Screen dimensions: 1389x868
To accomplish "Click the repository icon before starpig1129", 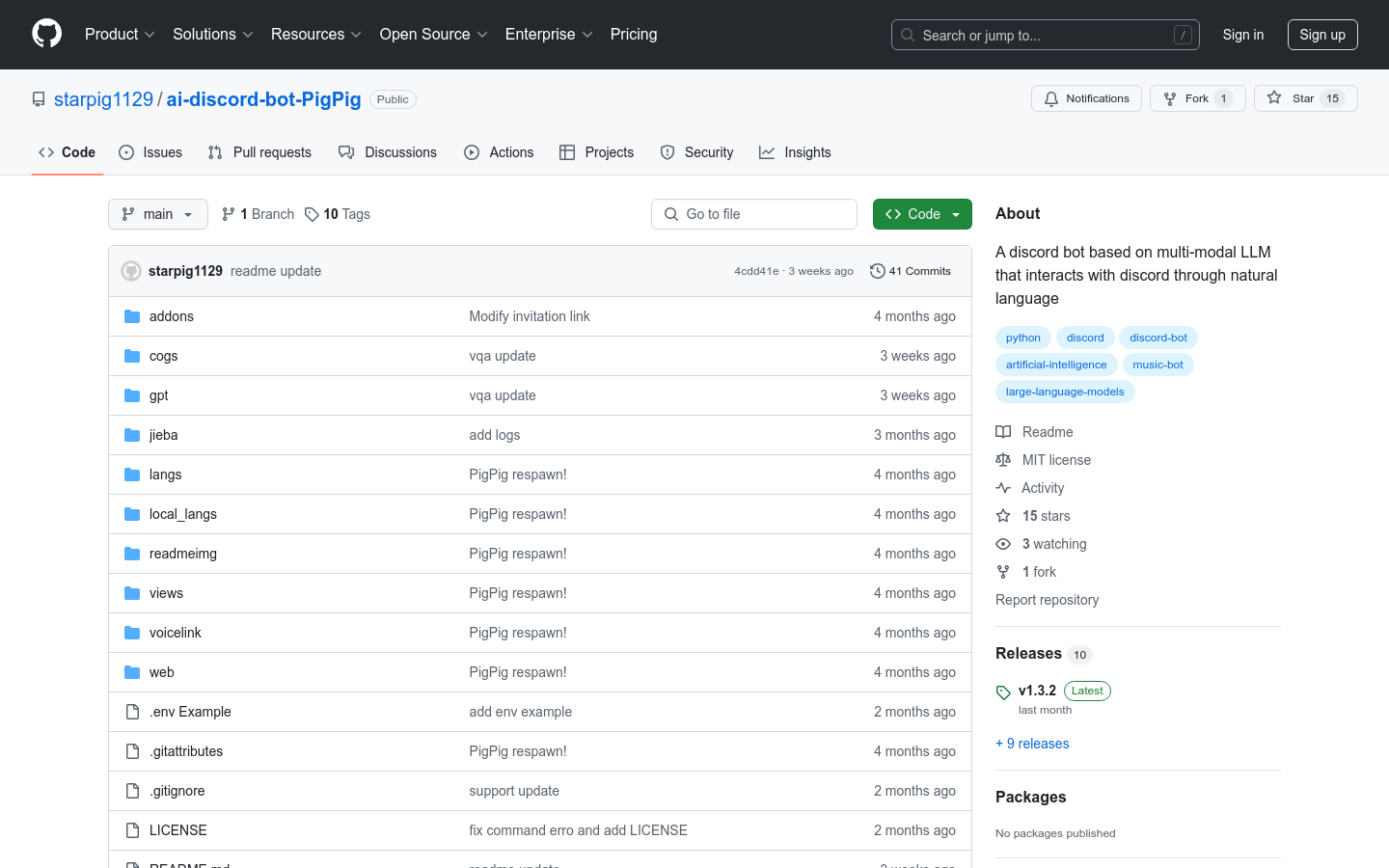I will [x=39, y=99].
